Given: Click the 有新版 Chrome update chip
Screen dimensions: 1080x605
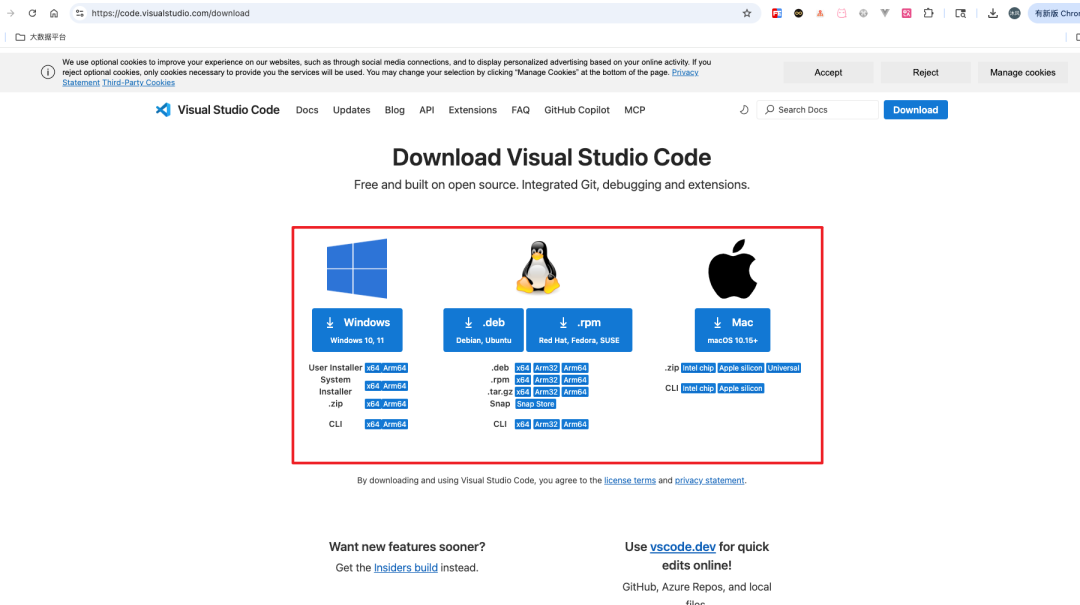Looking at the screenshot, I should pyautogui.click(x=1055, y=13).
